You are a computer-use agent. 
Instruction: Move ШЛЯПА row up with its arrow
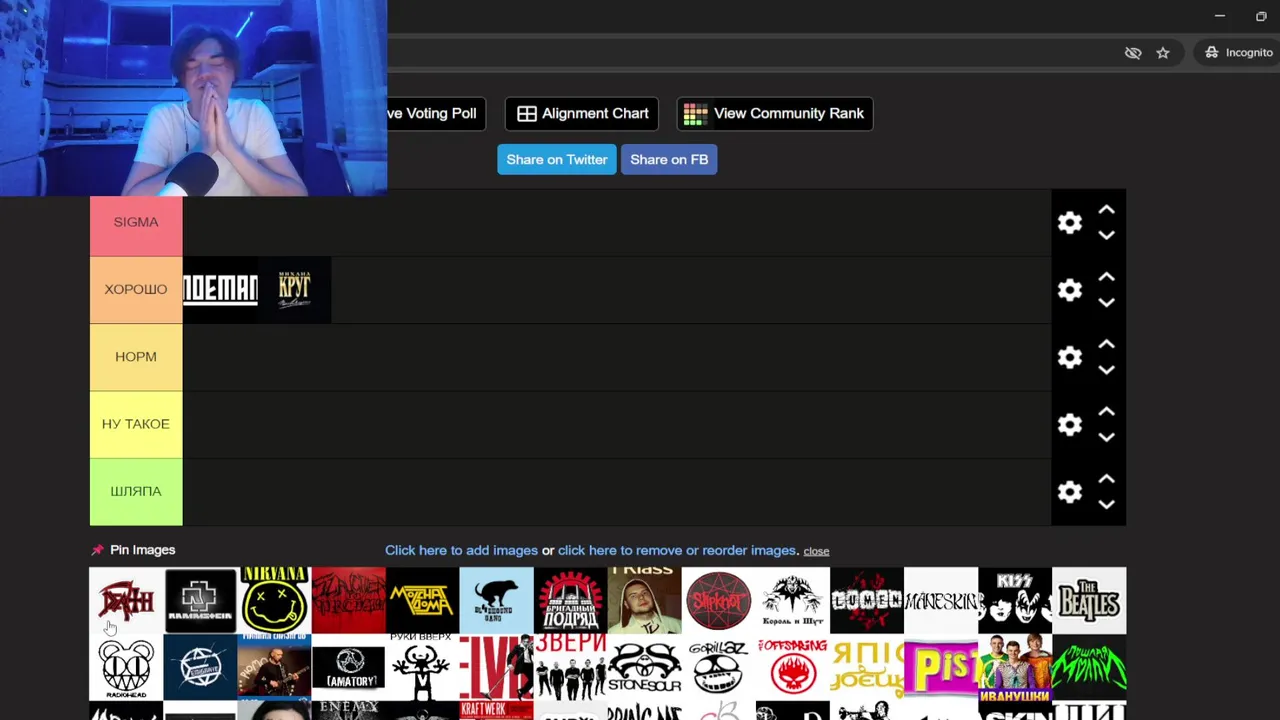(x=1106, y=479)
